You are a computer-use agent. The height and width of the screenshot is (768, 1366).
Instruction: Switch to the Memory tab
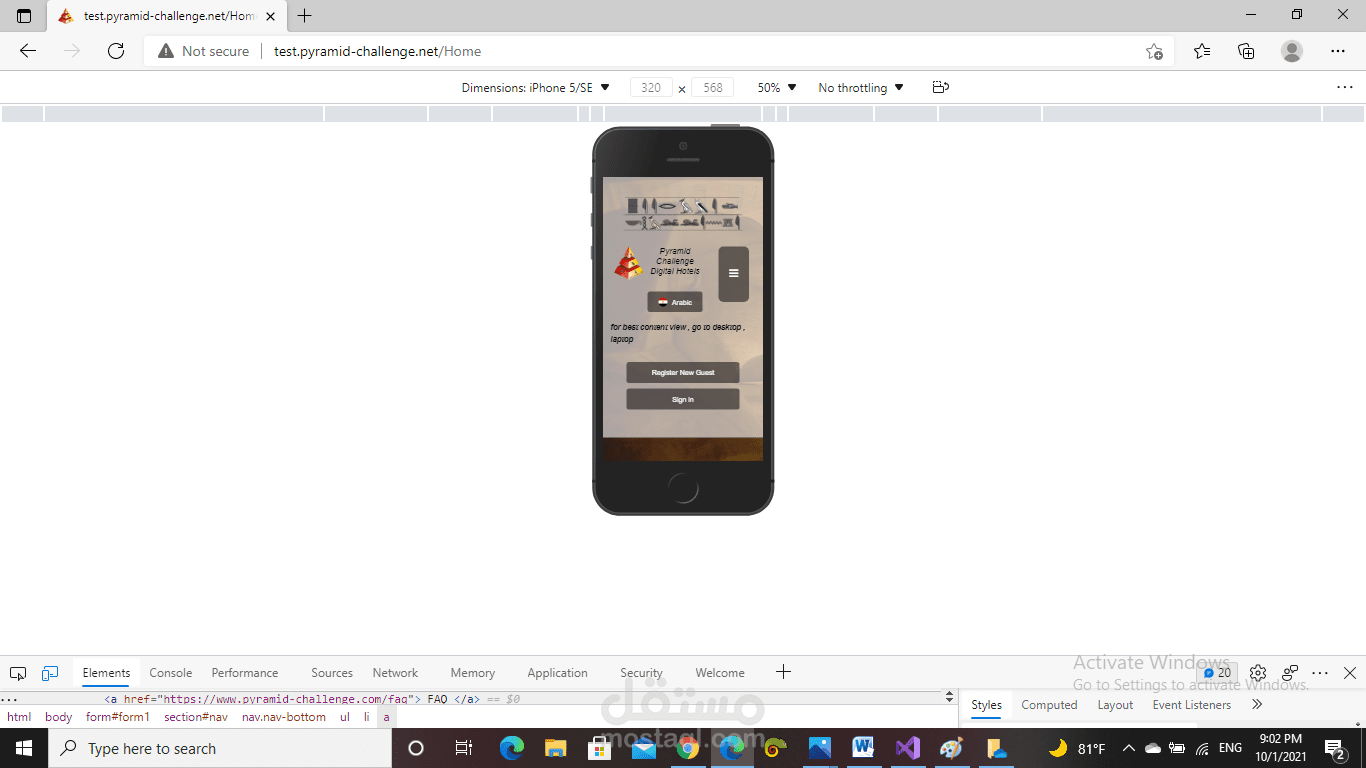[x=473, y=673]
